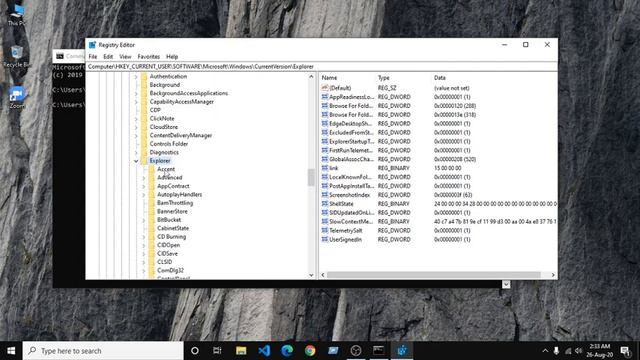The image size is (640, 360).
Task: Select the AppContract key
Action: pos(173,186)
